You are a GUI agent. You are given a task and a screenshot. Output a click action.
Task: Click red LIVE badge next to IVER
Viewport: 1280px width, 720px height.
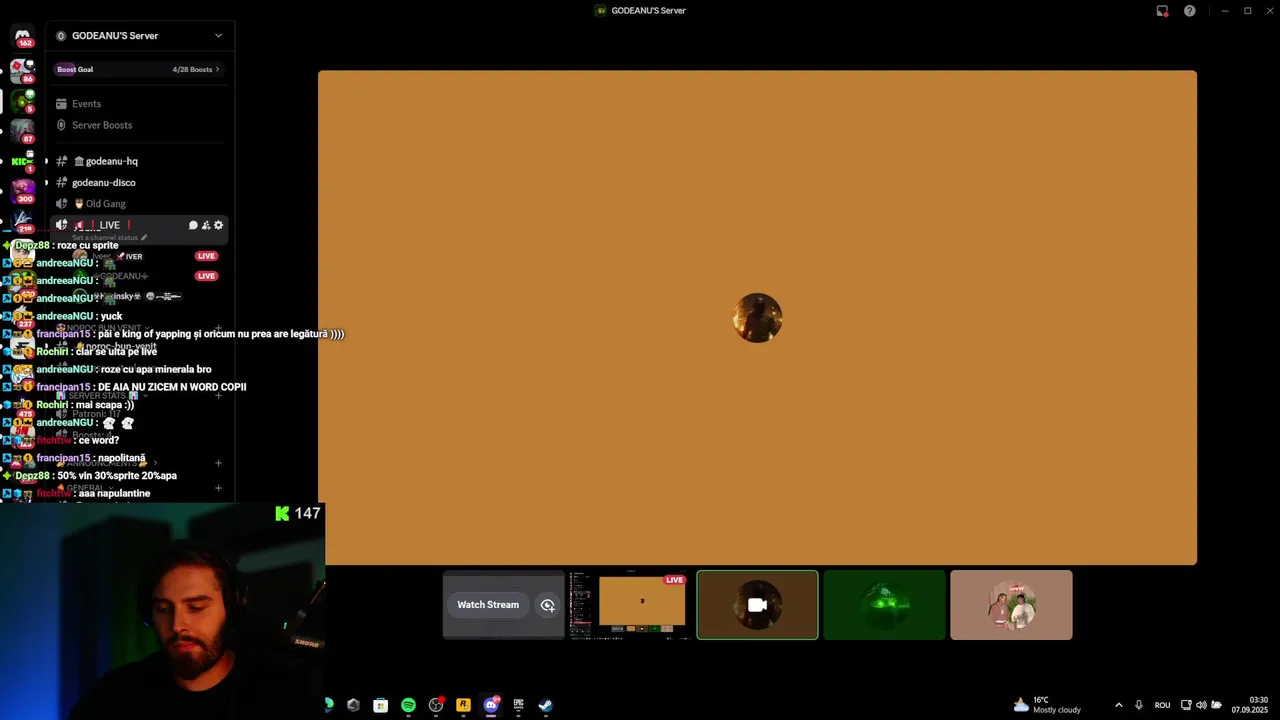click(x=206, y=256)
